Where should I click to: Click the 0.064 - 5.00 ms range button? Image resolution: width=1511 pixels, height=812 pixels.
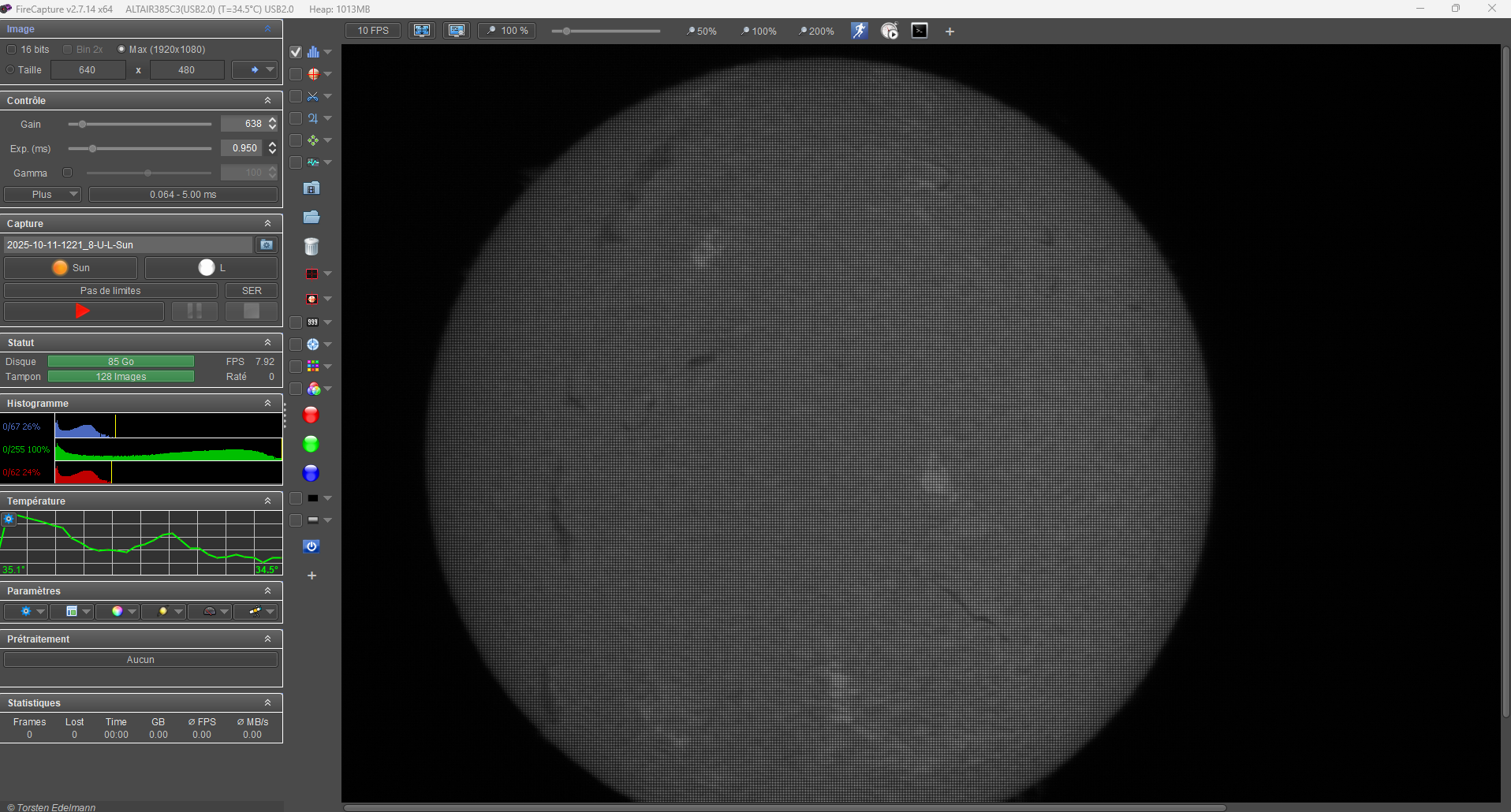183,195
